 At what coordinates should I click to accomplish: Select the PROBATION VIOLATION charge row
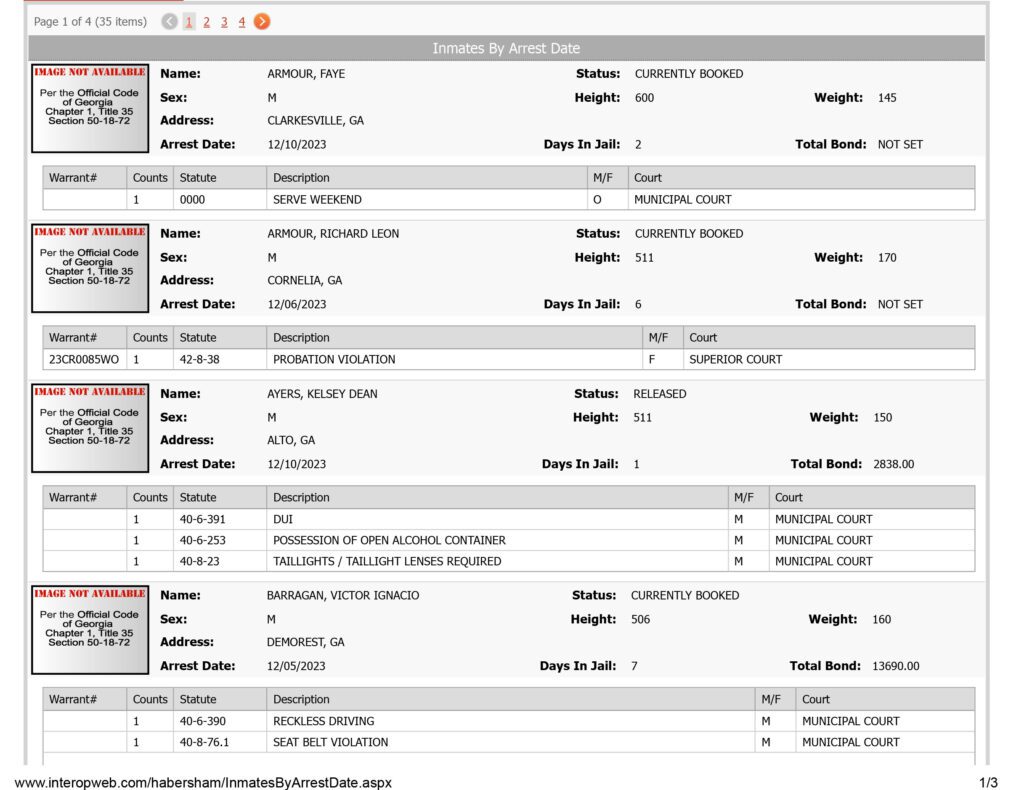[509, 360]
